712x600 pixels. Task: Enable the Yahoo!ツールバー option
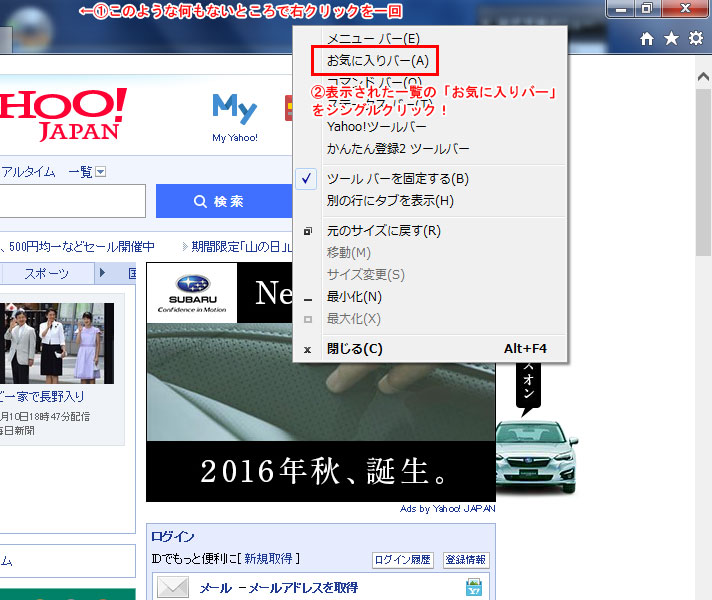point(376,127)
